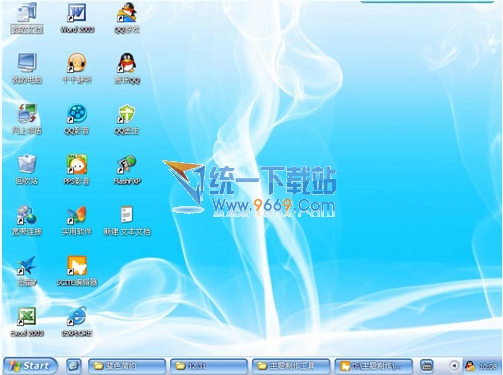
Task: Select the QQ游戏 (QQ Games) shortcut
Action: [x=127, y=18]
